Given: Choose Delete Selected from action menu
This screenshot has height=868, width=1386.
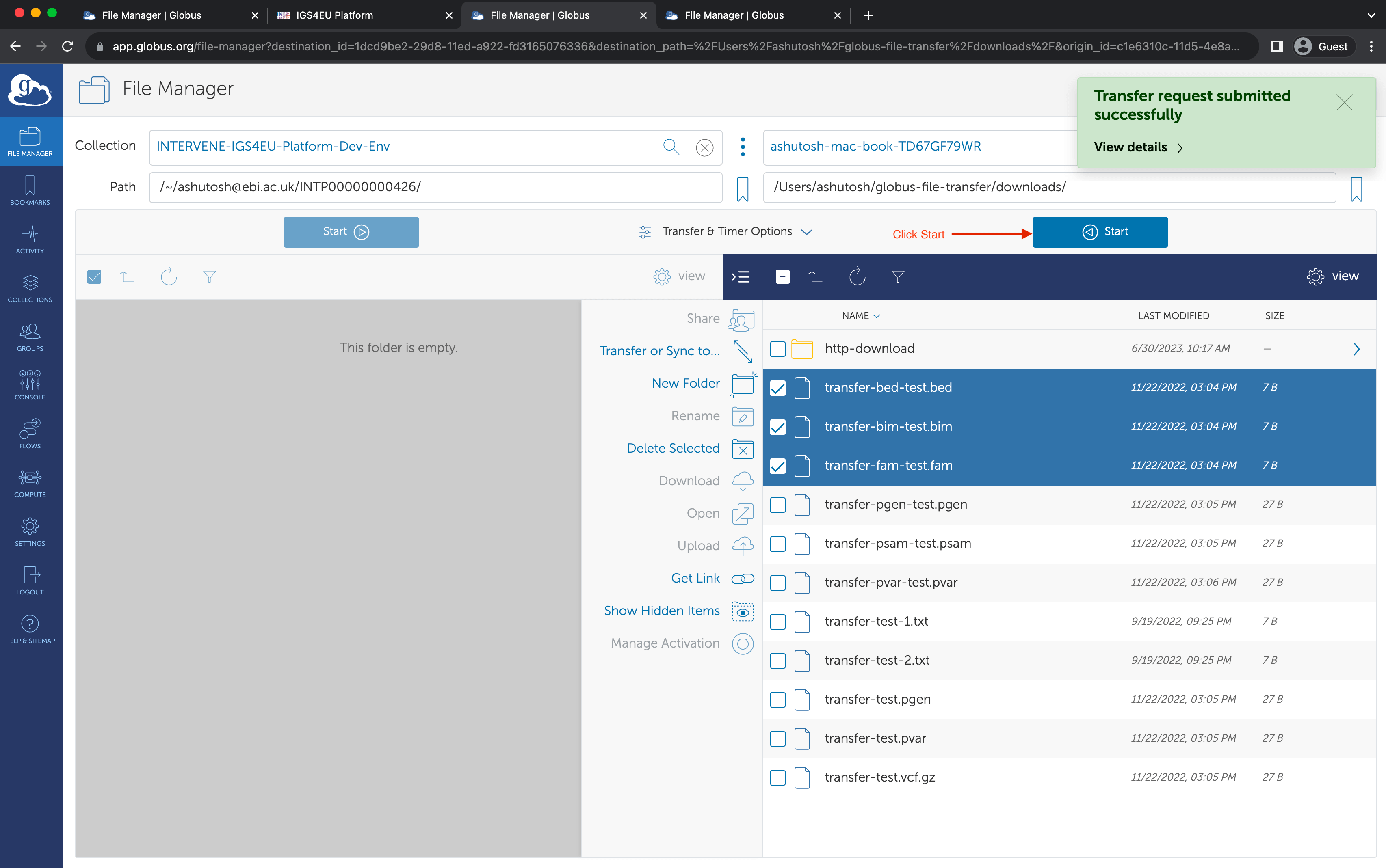Looking at the screenshot, I should pos(673,448).
